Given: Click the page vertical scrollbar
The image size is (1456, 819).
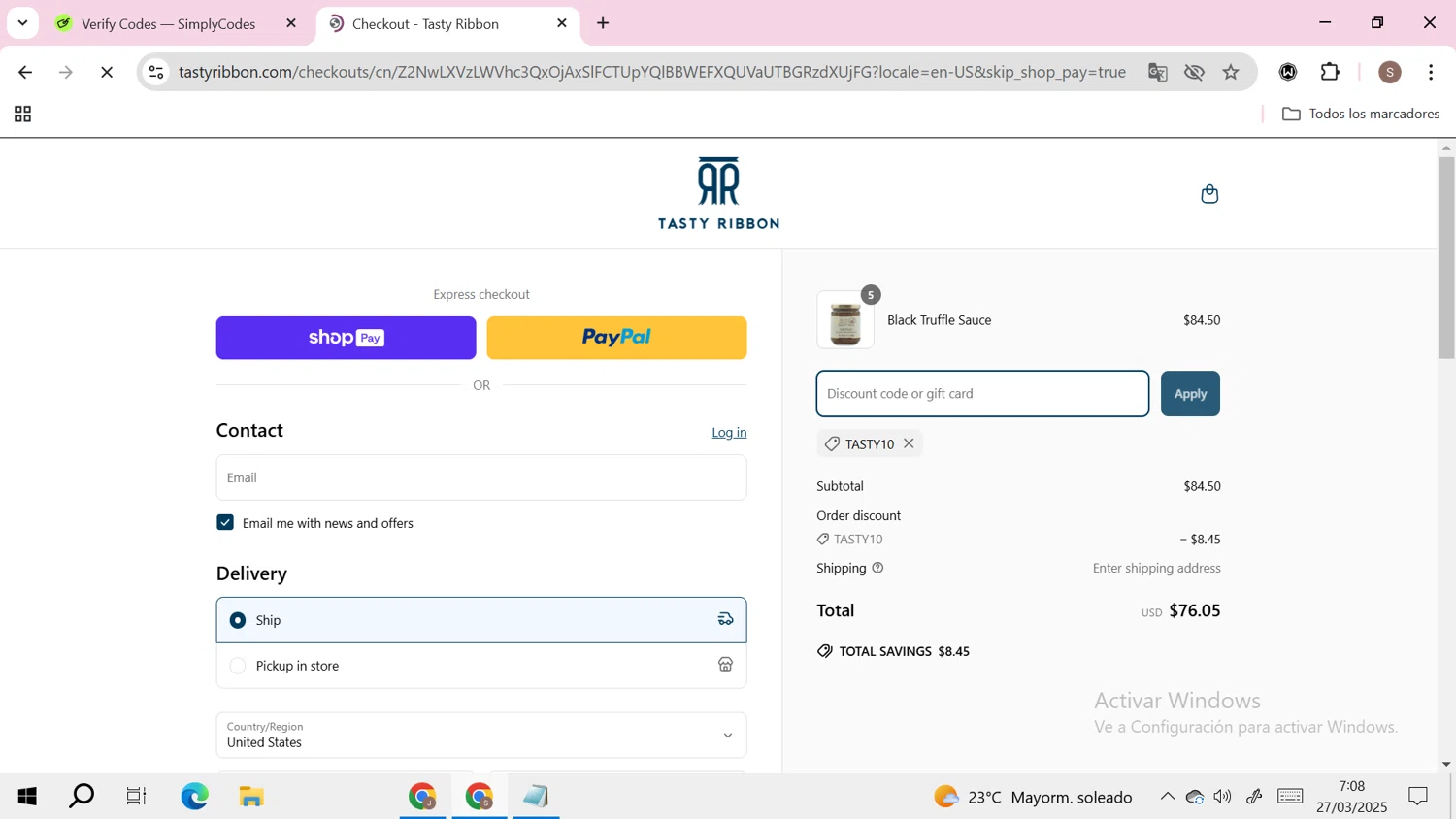Looking at the screenshot, I should click(1446, 257).
